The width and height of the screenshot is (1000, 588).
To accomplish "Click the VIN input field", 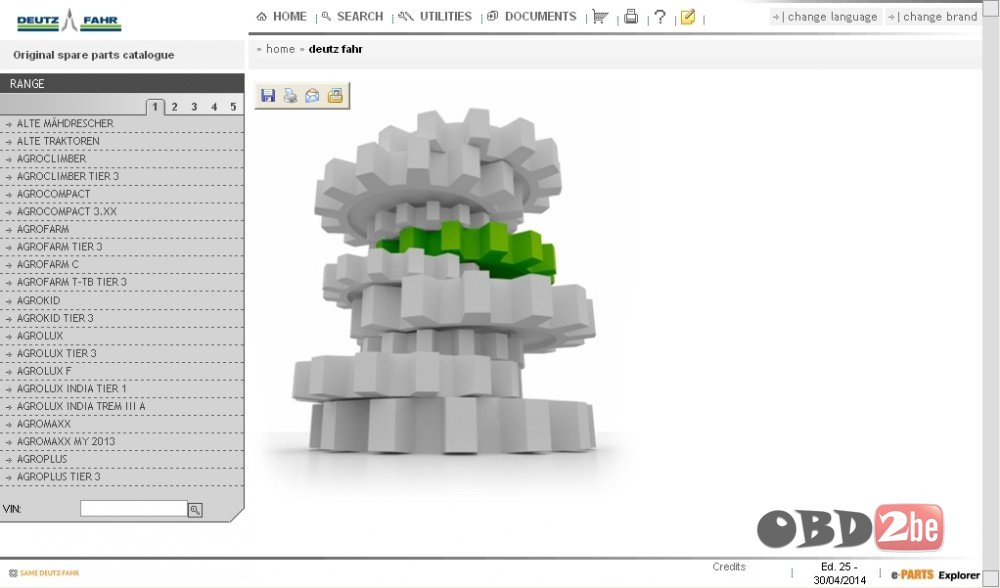I will point(134,508).
